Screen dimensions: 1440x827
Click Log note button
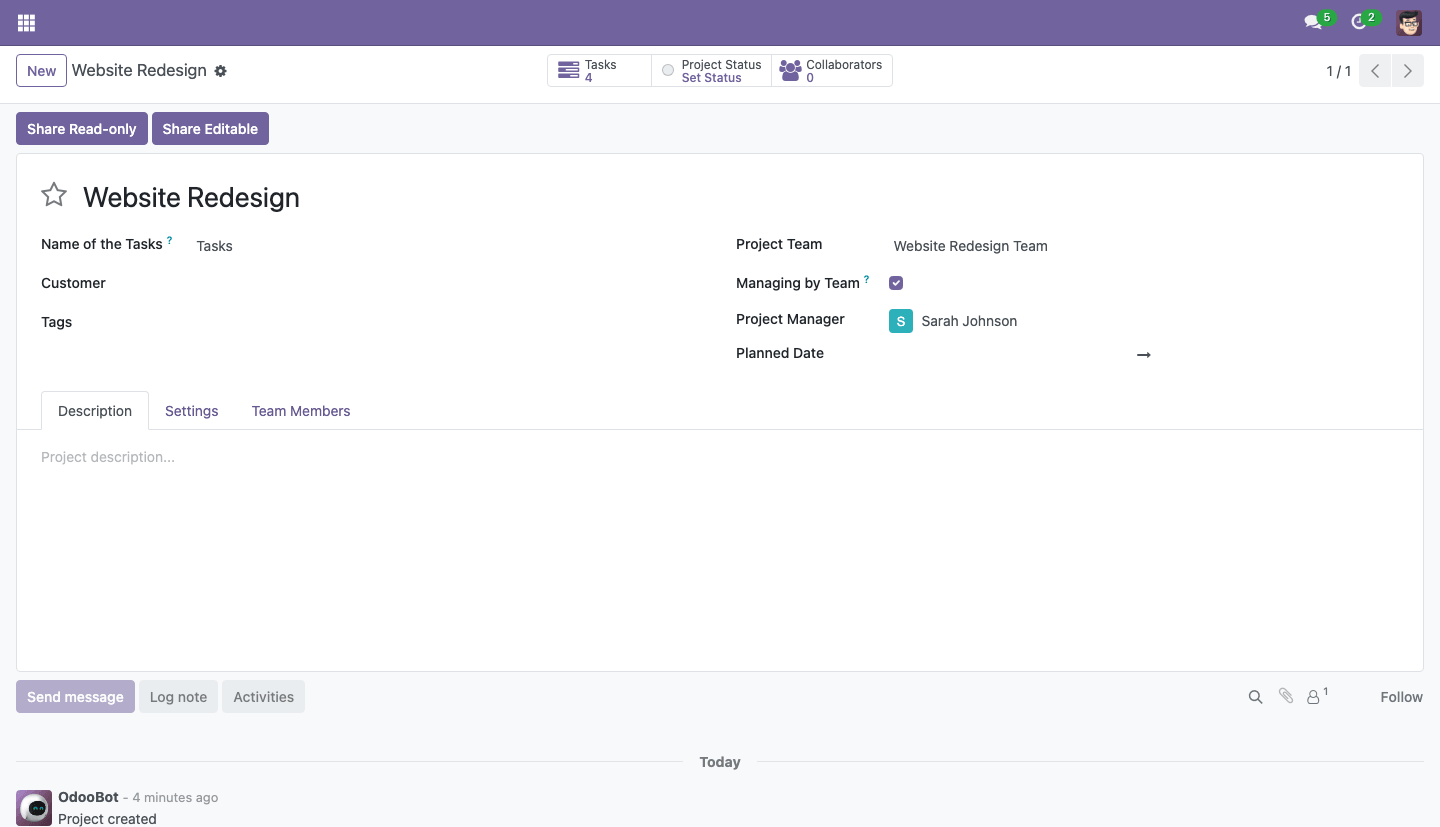[178, 697]
